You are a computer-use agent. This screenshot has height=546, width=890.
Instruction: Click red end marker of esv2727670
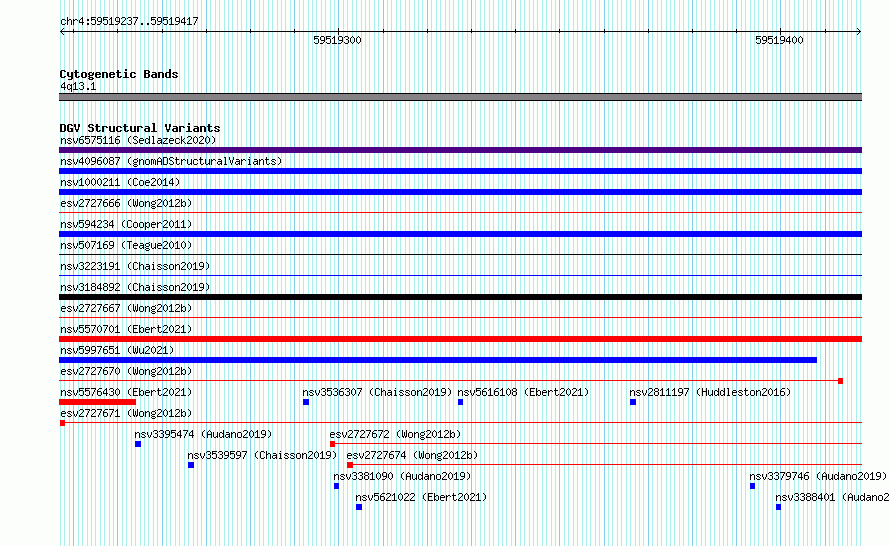841,381
